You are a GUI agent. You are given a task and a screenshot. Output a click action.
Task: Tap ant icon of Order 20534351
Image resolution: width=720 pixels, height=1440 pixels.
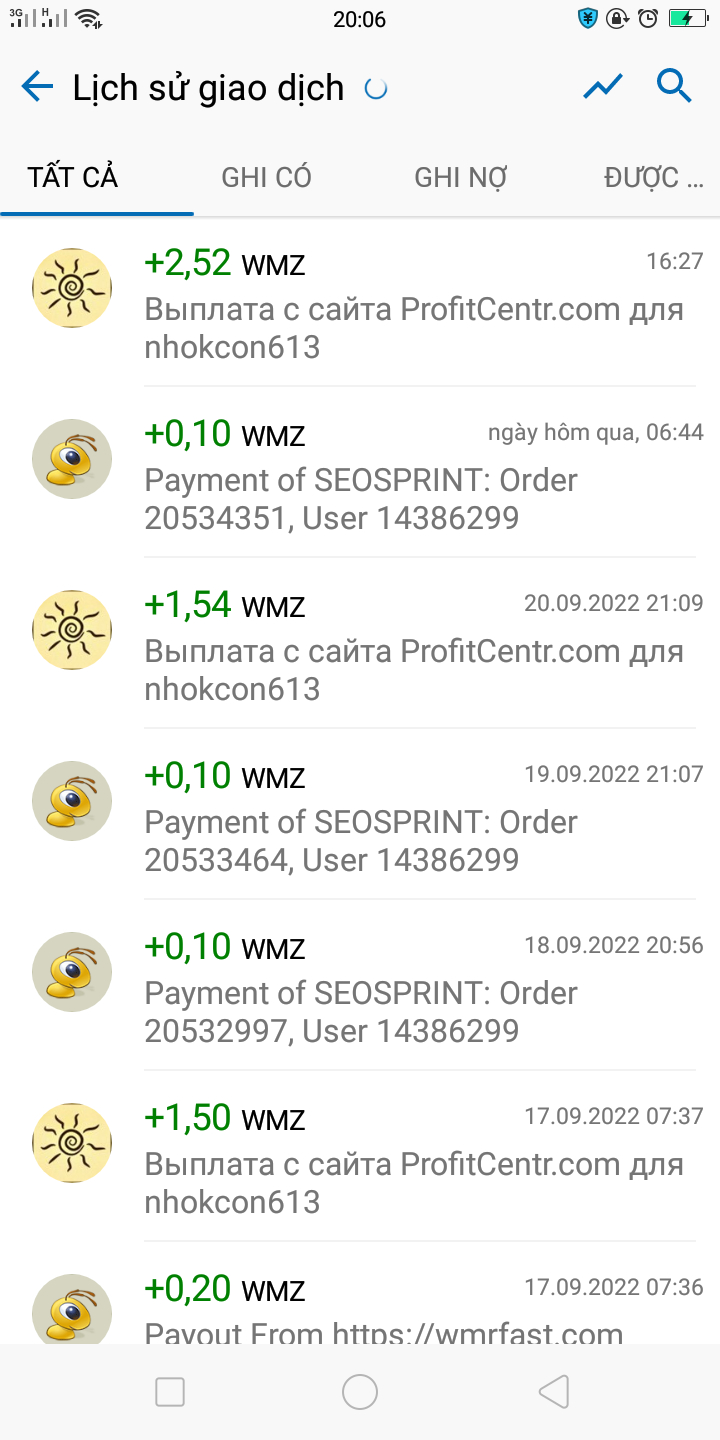(x=72, y=459)
